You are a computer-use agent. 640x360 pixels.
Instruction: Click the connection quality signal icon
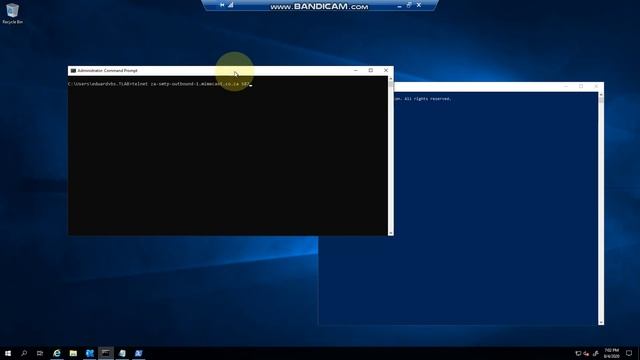click(231, 5)
